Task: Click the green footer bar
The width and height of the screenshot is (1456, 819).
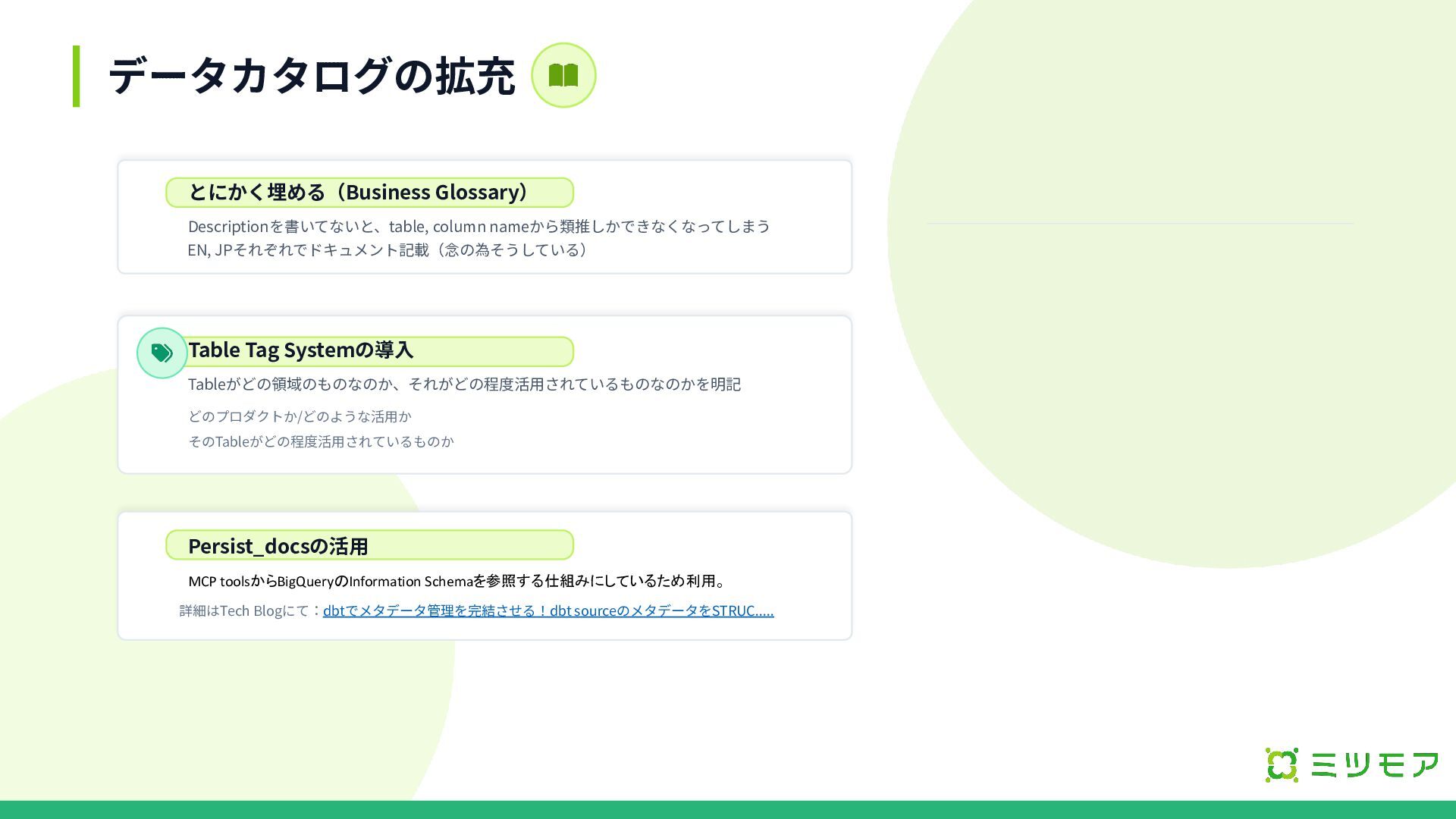Action: (x=728, y=809)
